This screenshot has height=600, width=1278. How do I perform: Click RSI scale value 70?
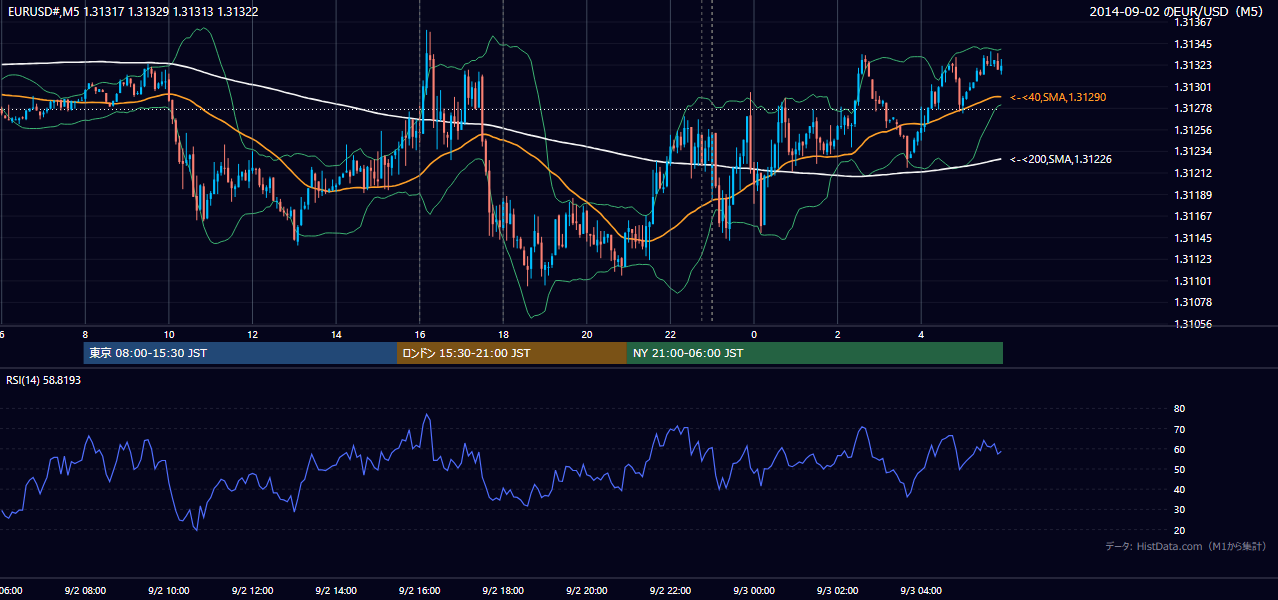[x=1179, y=429]
